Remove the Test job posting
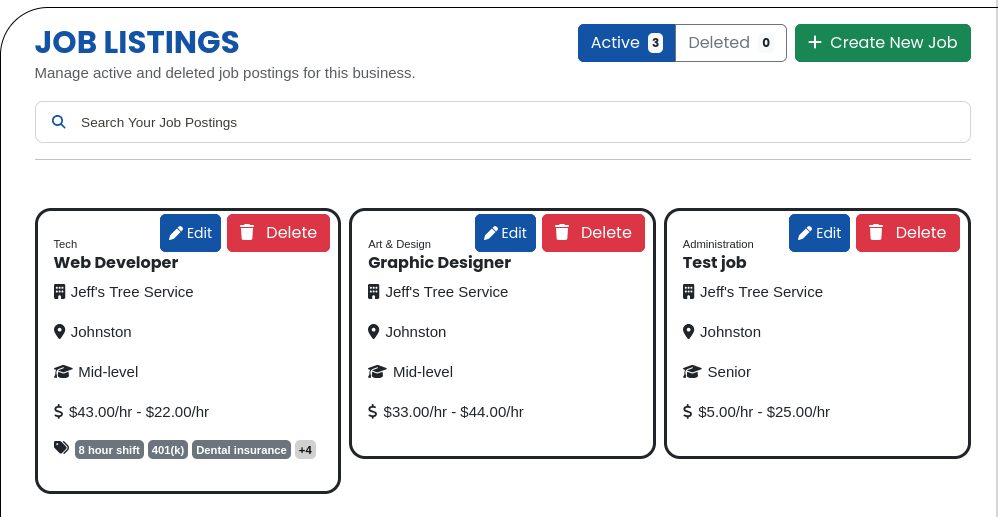998x517 pixels. 907,233
